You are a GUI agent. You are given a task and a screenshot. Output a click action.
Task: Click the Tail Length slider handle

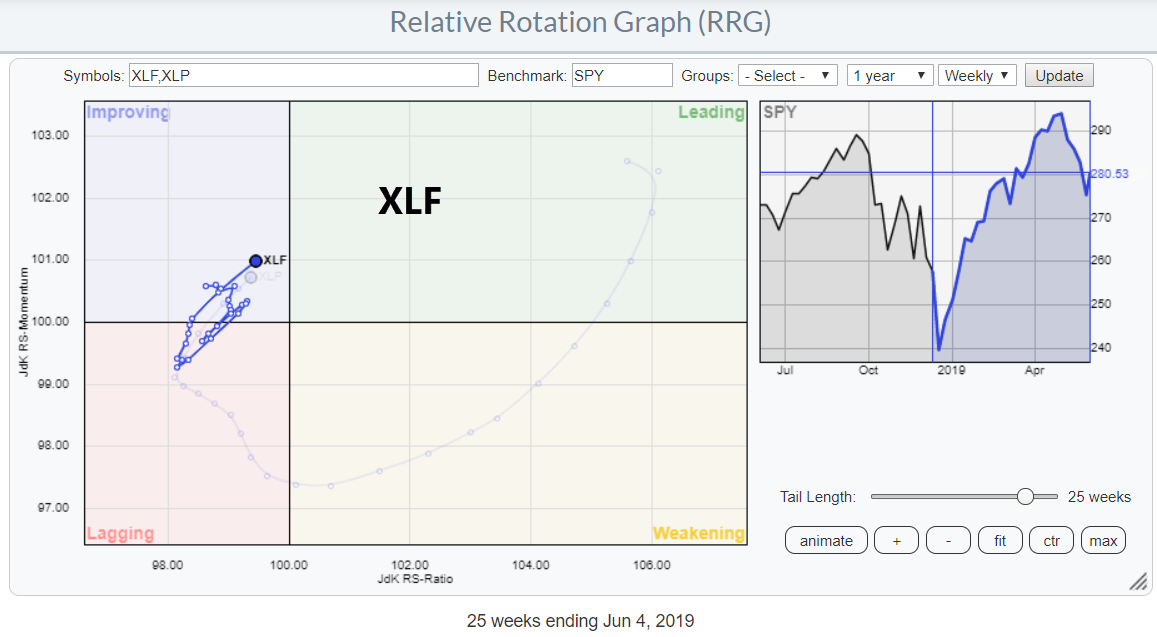(1025, 496)
